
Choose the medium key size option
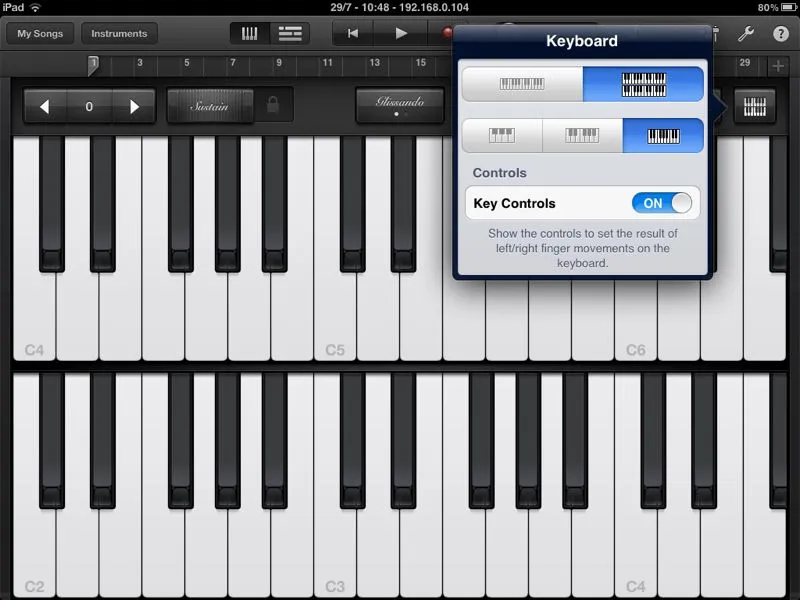click(582, 135)
